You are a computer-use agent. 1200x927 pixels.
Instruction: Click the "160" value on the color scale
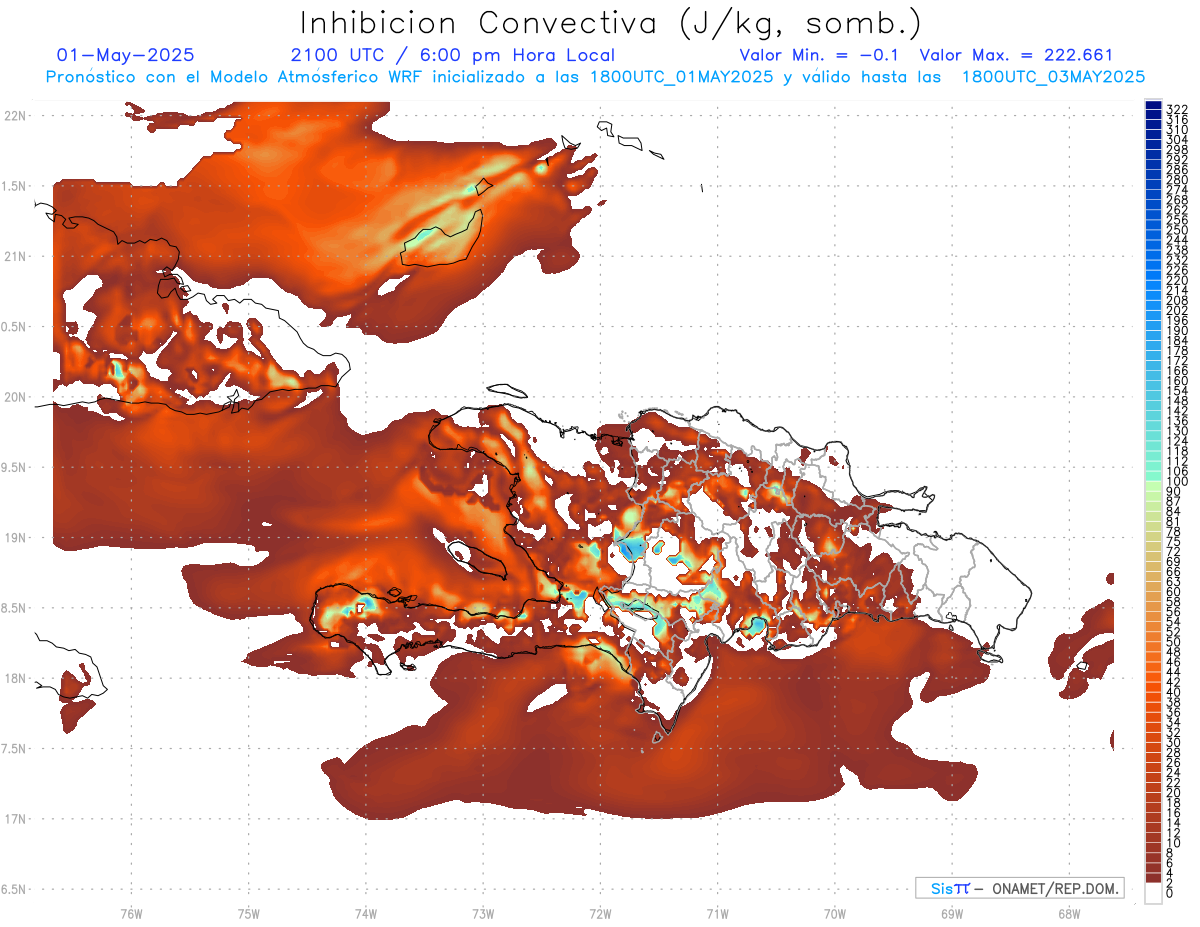1176,381
